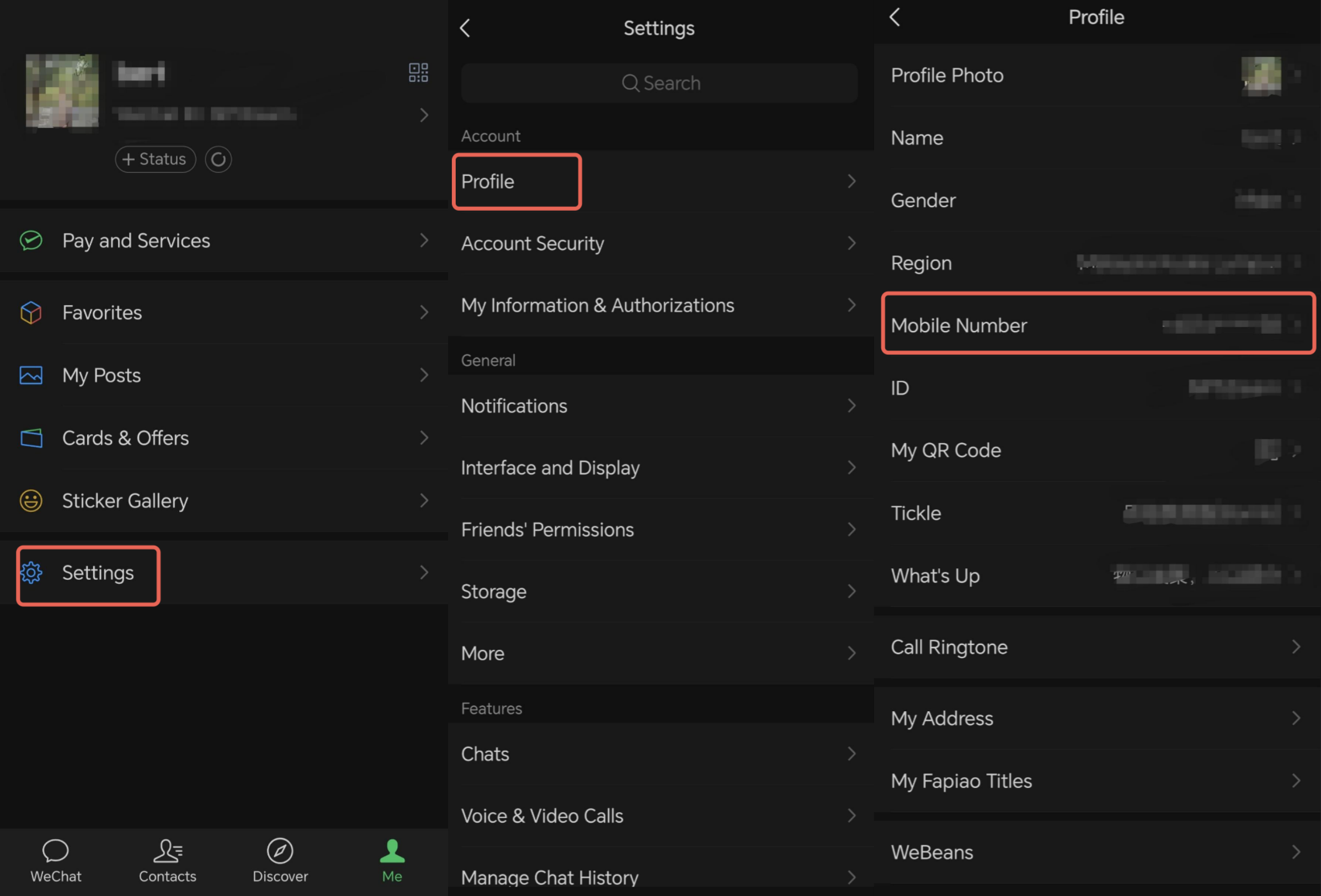Open Voice & Video Calls settings
The image size is (1321, 896).
[660, 816]
